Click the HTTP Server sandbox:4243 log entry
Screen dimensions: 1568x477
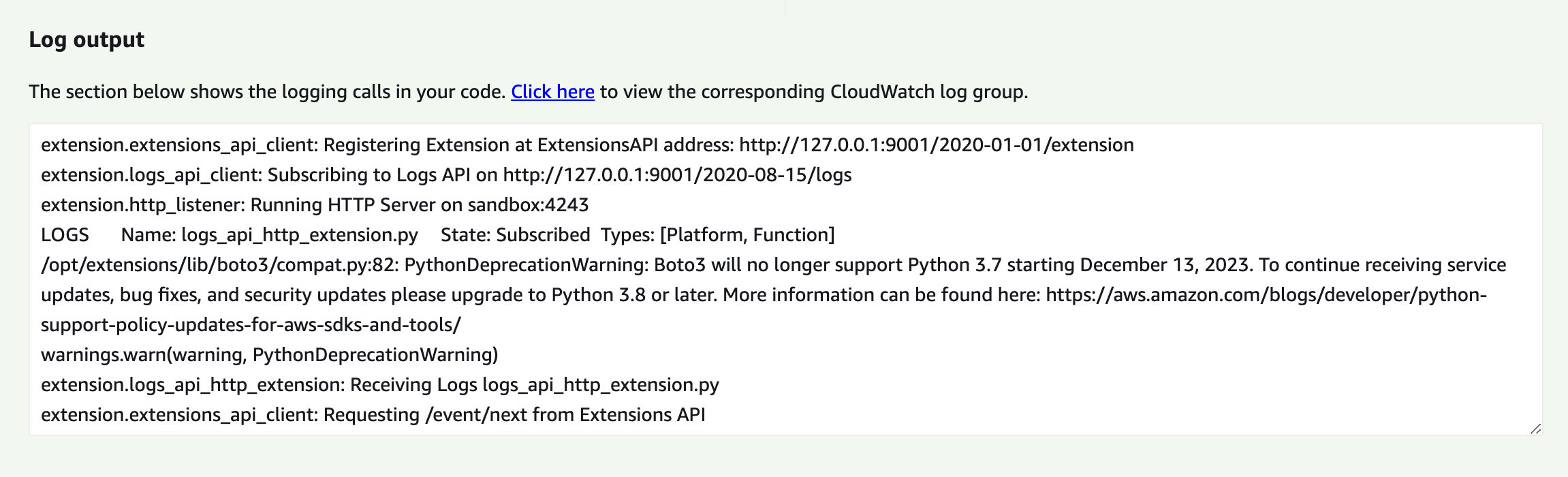315,204
